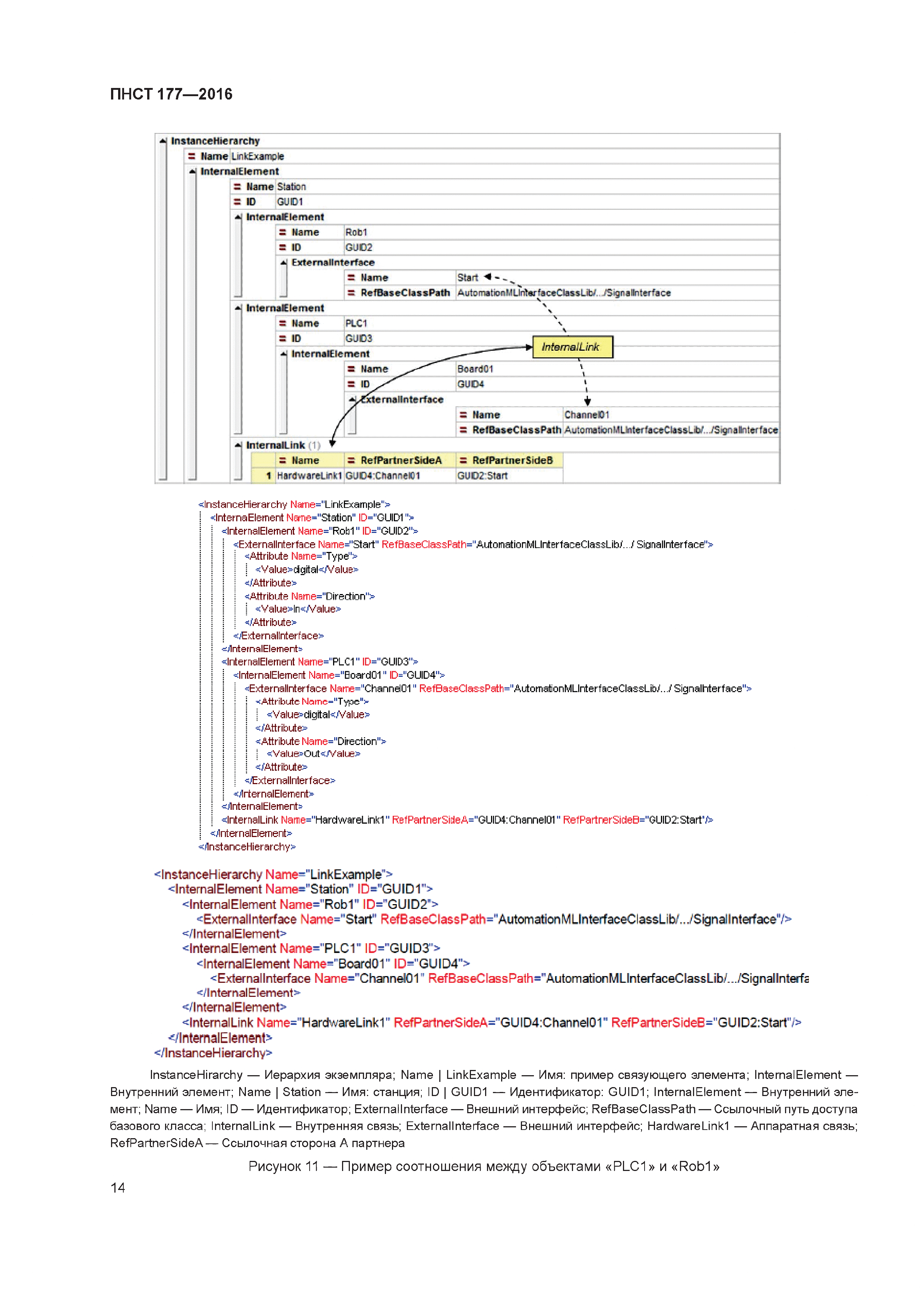Click the InstanceHierarchy tree node label
Screen dimensions: 924x1307
click(x=215, y=141)
